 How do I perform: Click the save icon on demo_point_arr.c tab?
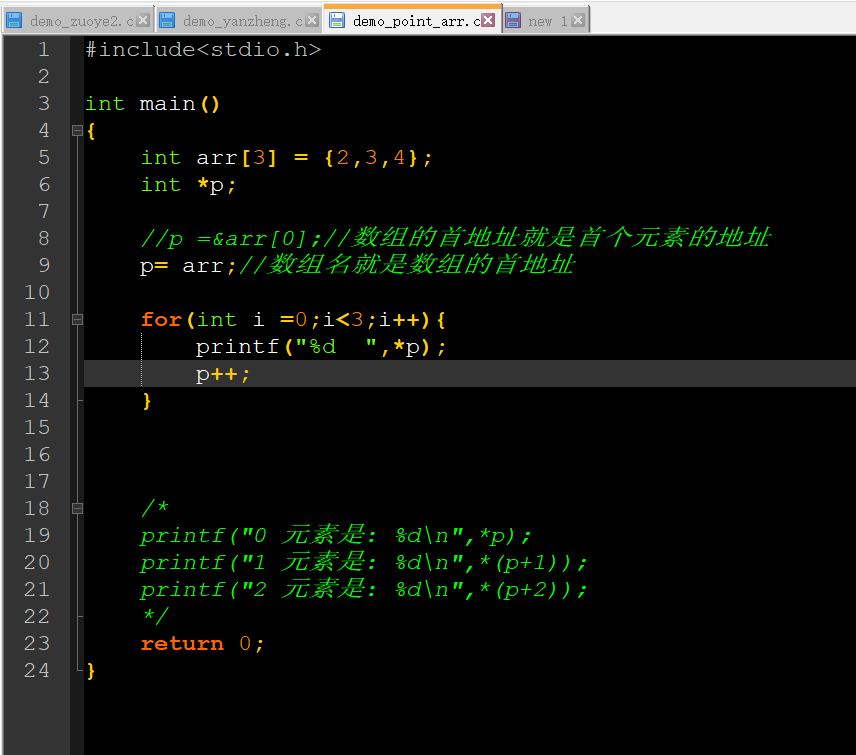(x=337, y=20)
